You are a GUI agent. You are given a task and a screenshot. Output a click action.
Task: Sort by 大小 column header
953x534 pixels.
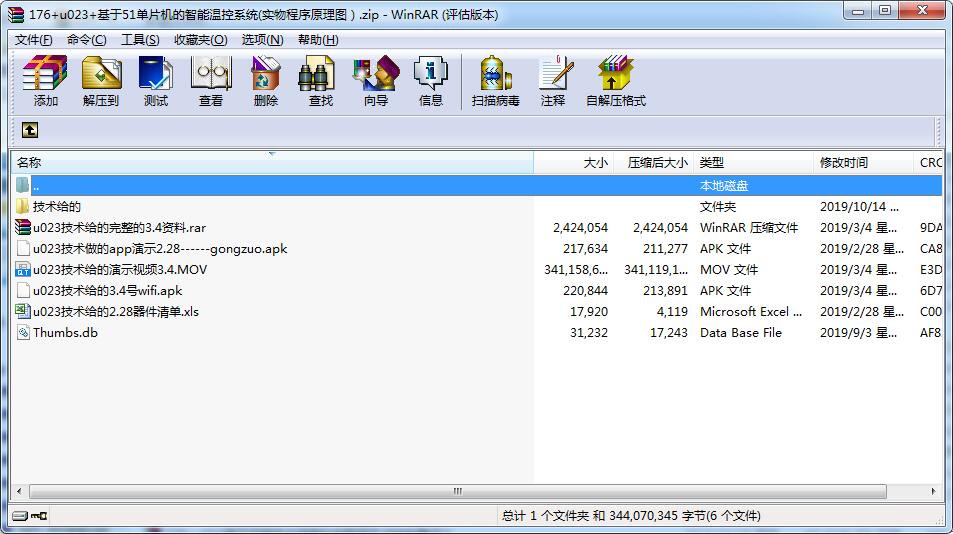(x=573, y=162)
